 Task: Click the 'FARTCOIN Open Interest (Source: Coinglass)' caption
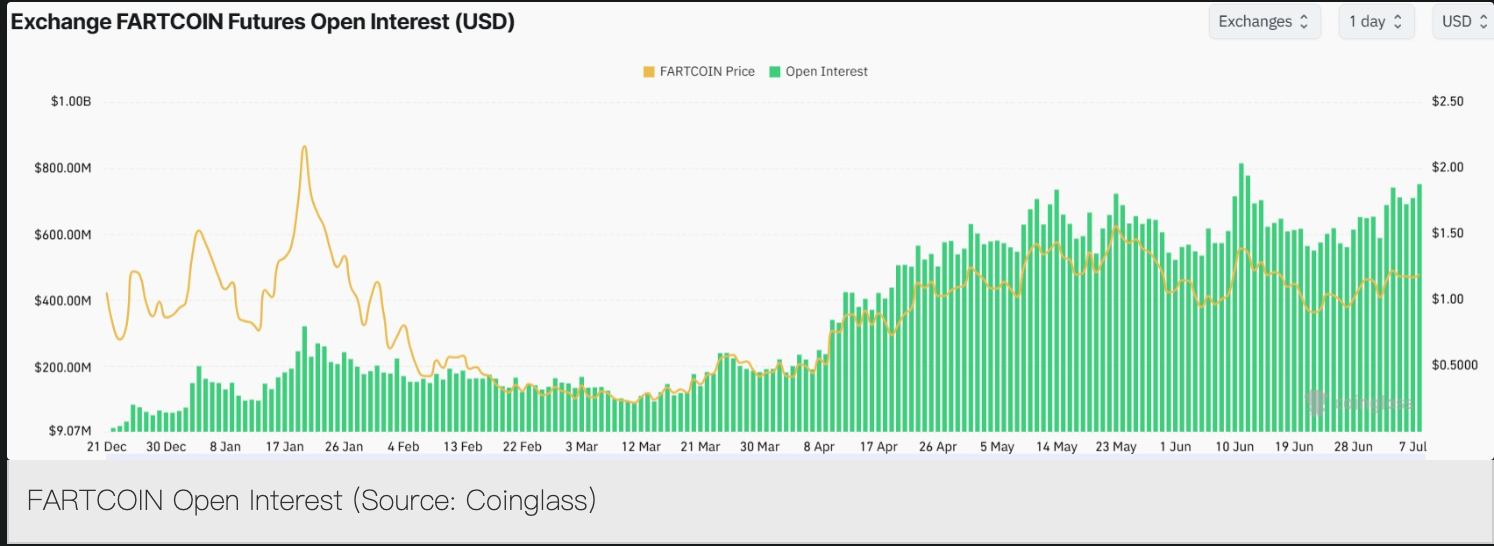311,500
